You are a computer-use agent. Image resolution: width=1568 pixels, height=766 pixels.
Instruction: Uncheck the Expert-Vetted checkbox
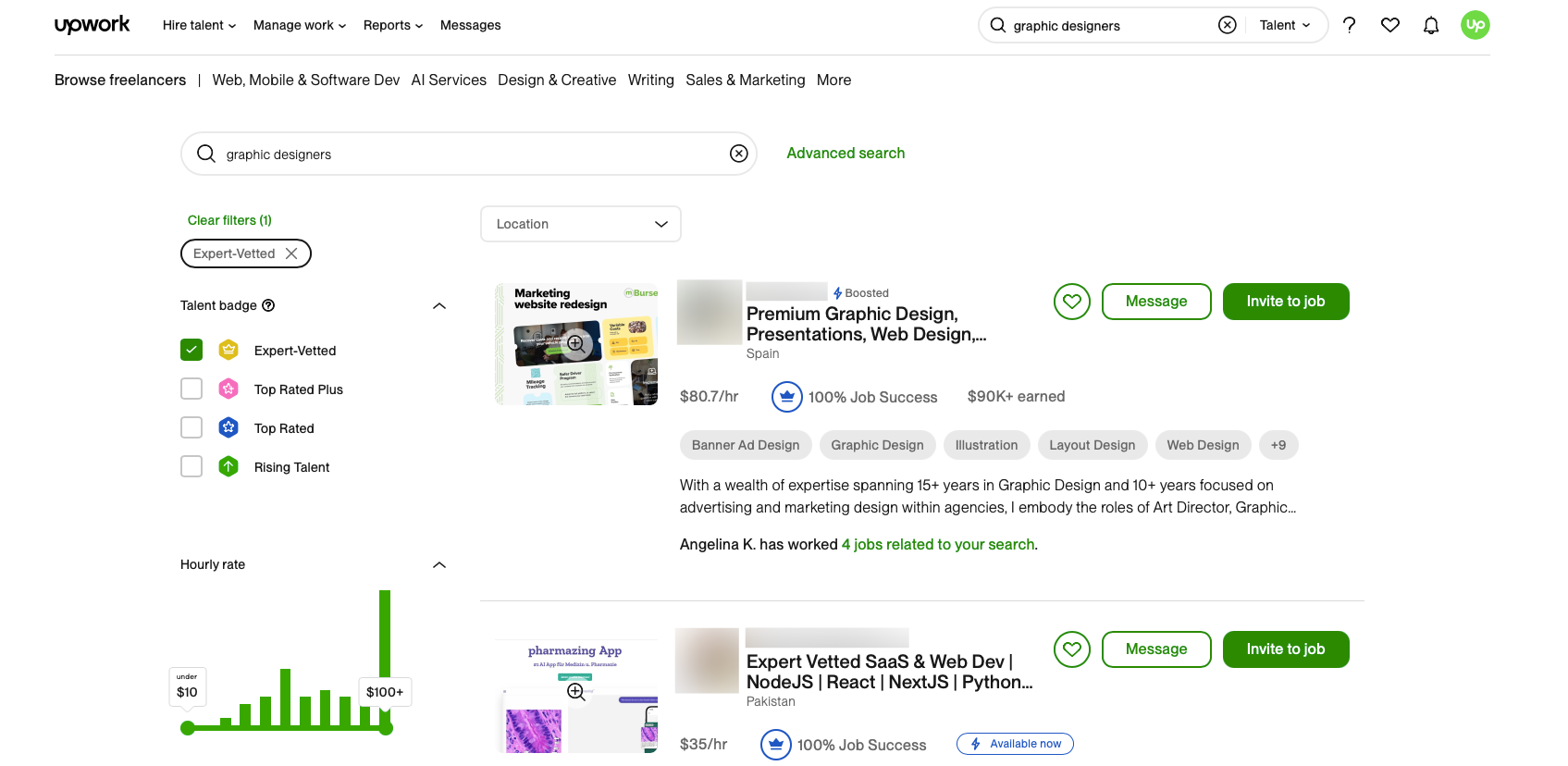tap(191, 350)
